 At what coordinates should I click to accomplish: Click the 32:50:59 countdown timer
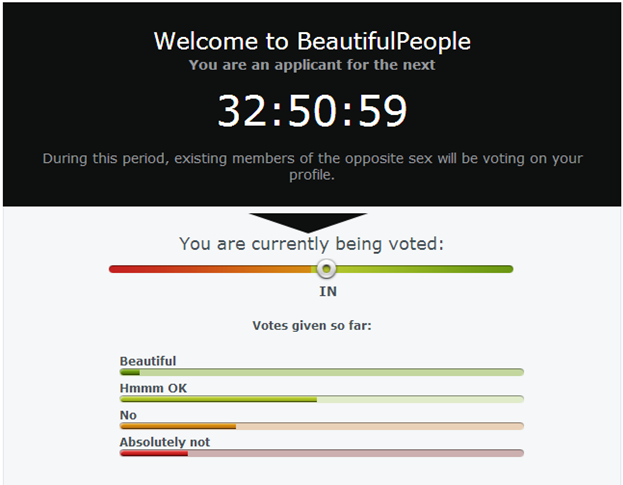coord(312,111)
